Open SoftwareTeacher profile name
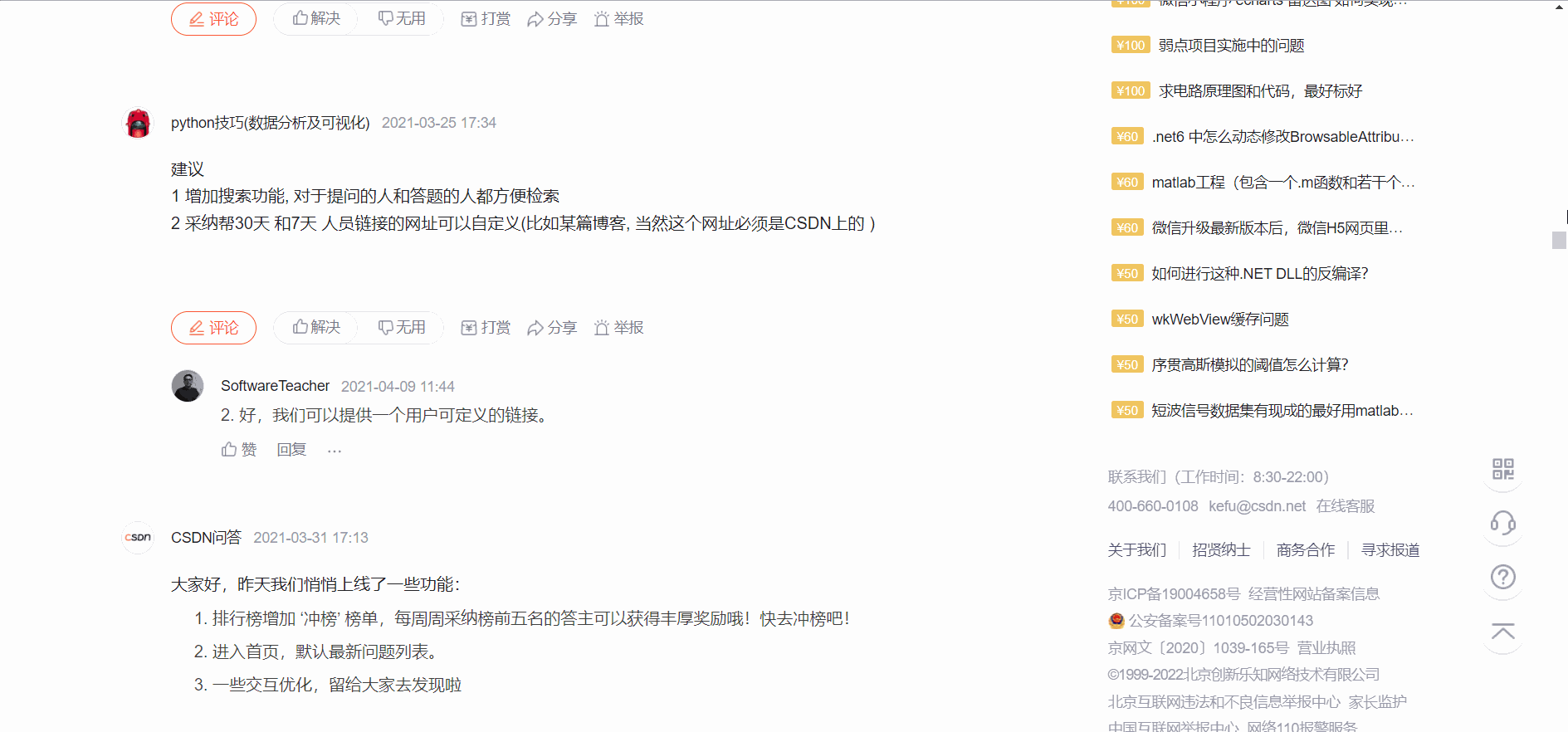Viewport: 1568px width, 732px height. click(275, 386)
